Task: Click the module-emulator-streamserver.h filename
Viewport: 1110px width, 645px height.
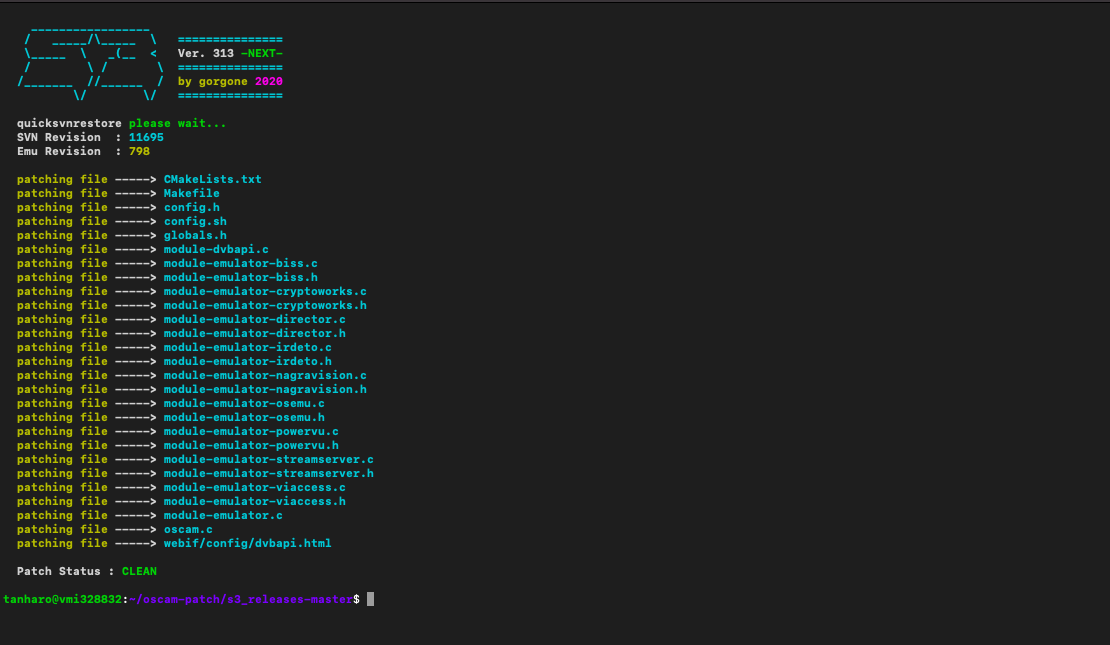Action: (268, 473)
